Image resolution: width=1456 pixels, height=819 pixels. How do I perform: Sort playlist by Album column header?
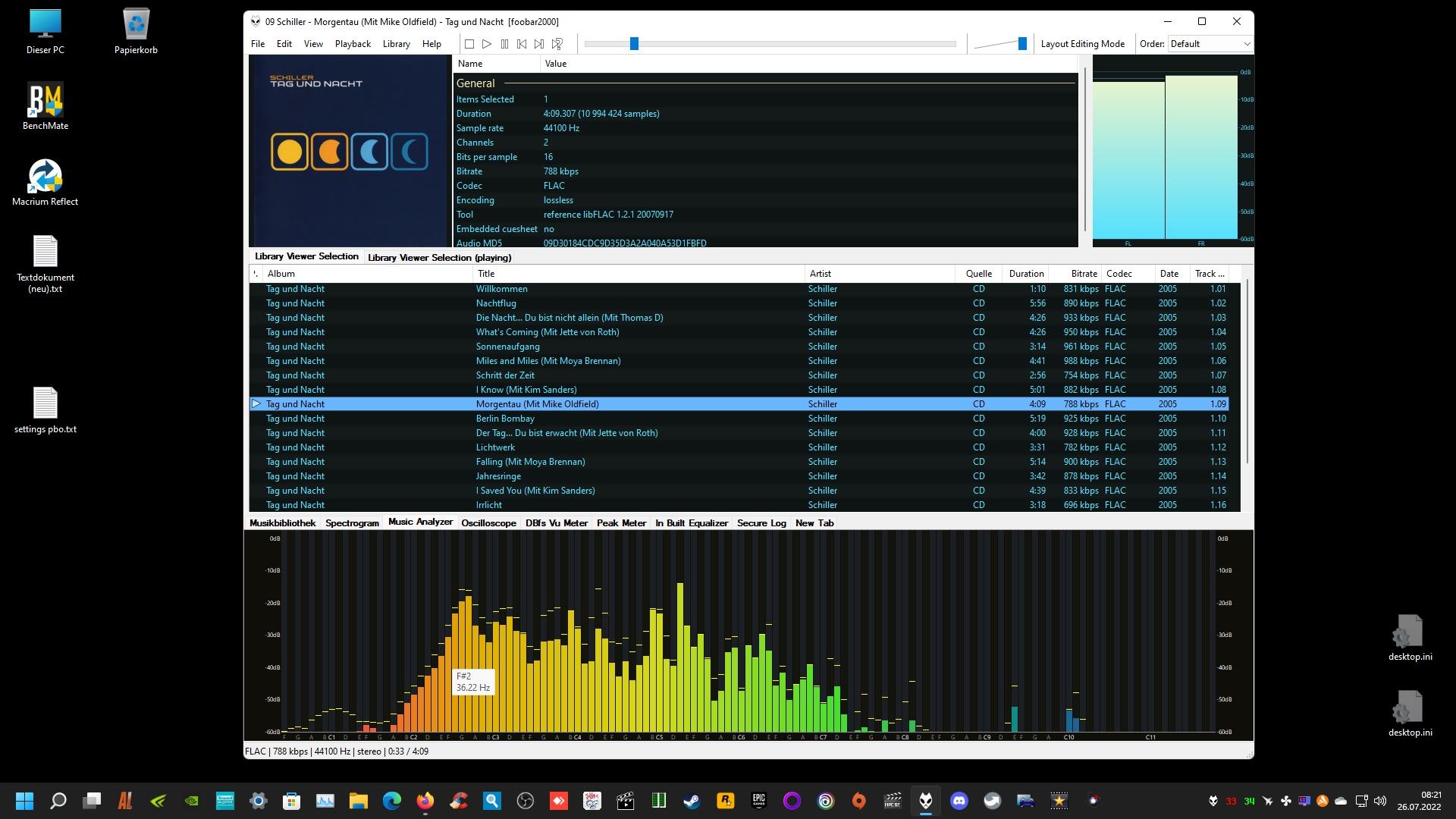[367, 274]
